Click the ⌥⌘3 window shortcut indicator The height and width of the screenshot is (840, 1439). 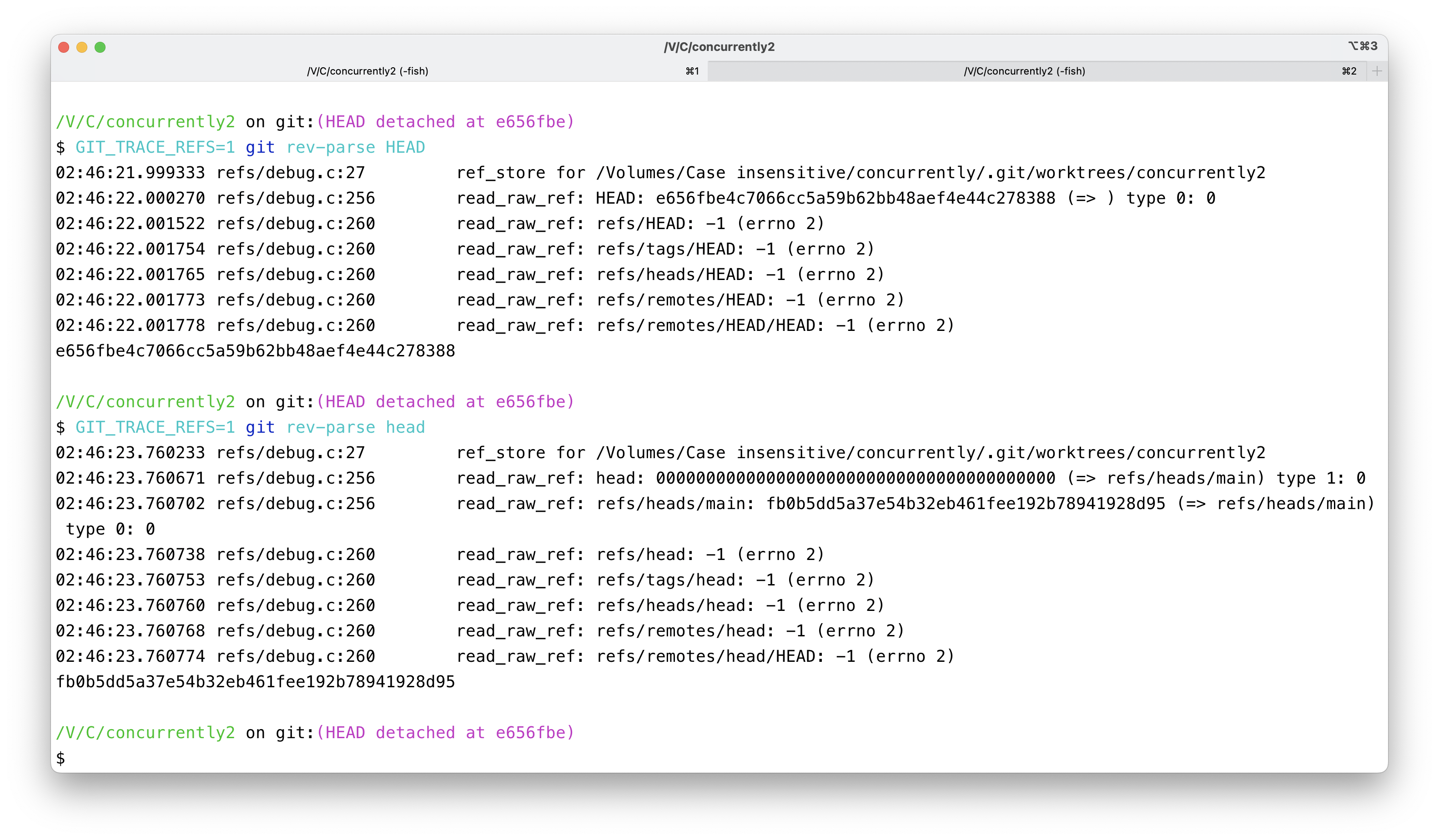(x=1363, y=45)
